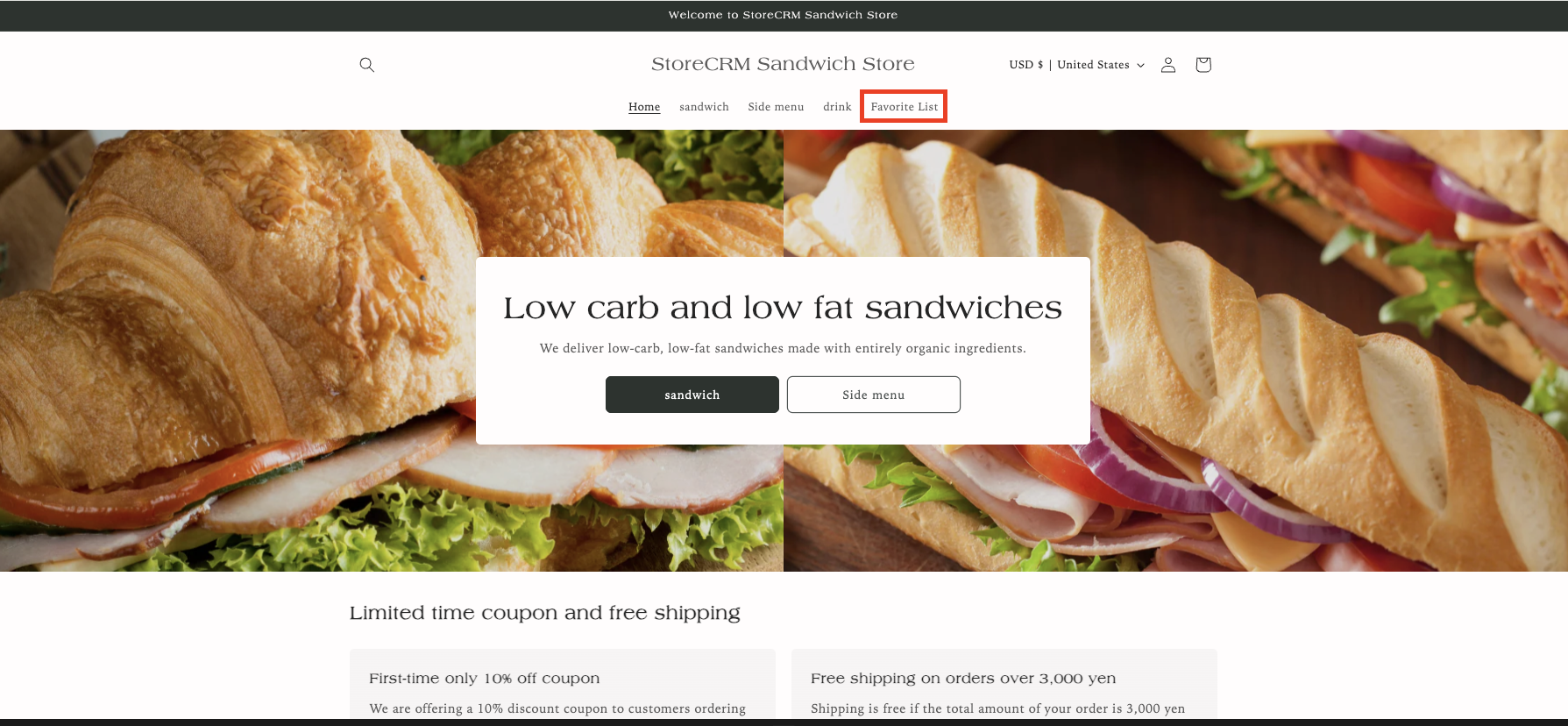
Task: Click the Low carb and low fat sandwiches heading
Action: pyautogui.click(x=783, y=308)
